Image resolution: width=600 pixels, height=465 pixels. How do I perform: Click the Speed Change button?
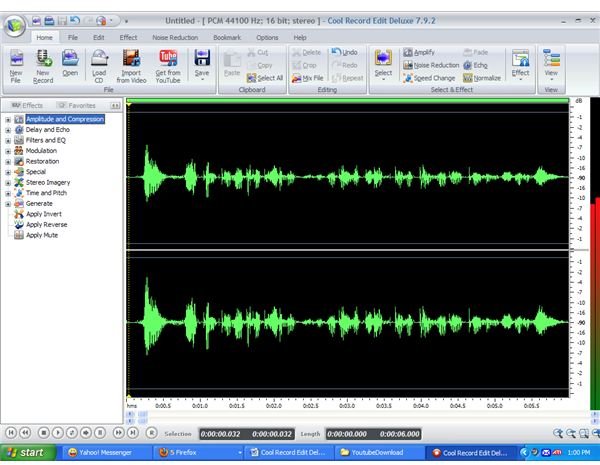(429, 78)
